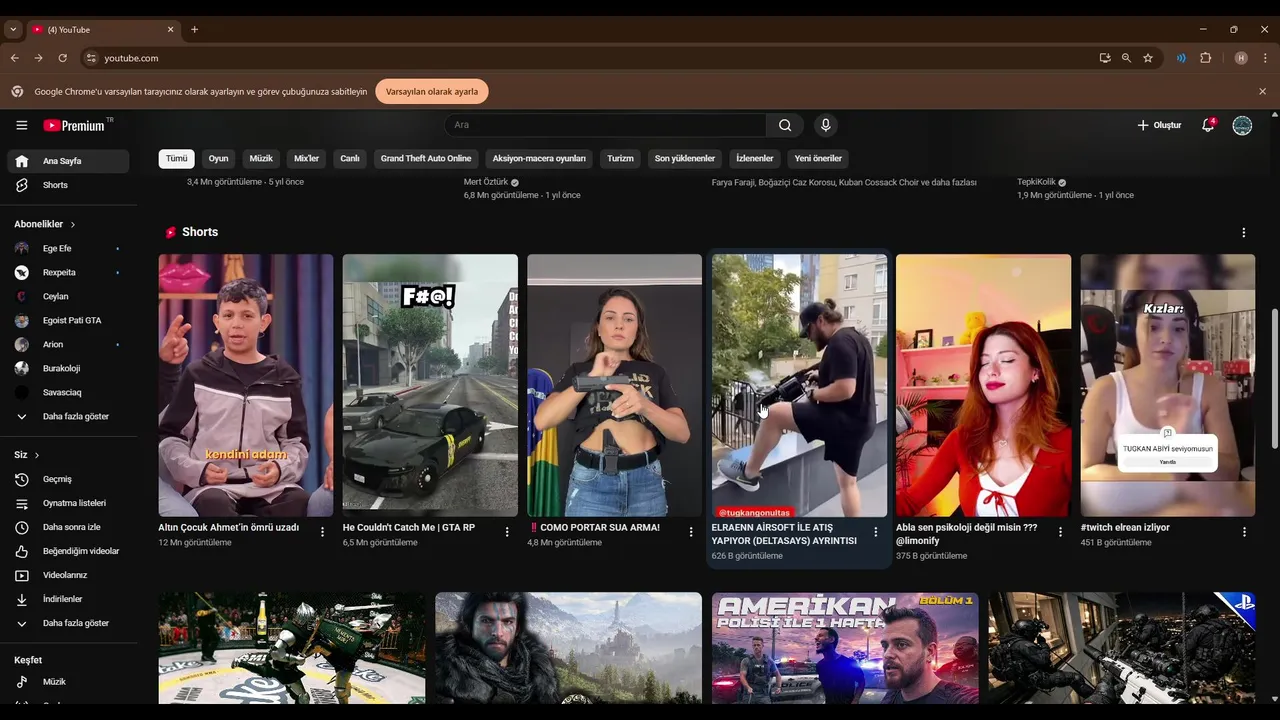Select the Tümü filter chip
This screenshot has width=1280, height=720.
click(177, 158)
